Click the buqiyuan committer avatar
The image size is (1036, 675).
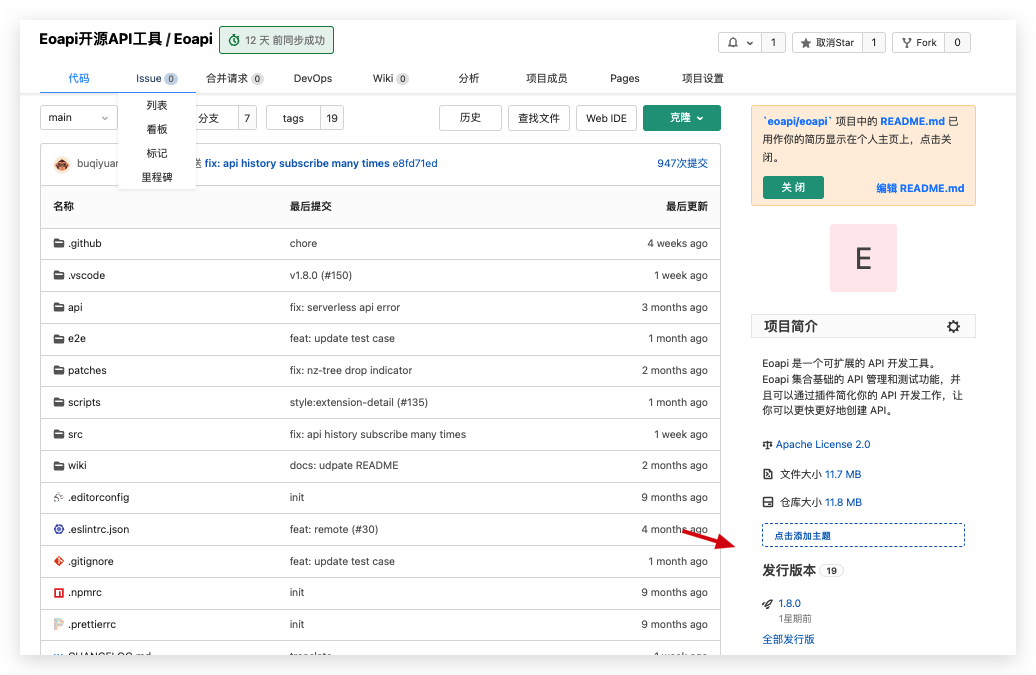coord(62,164)
